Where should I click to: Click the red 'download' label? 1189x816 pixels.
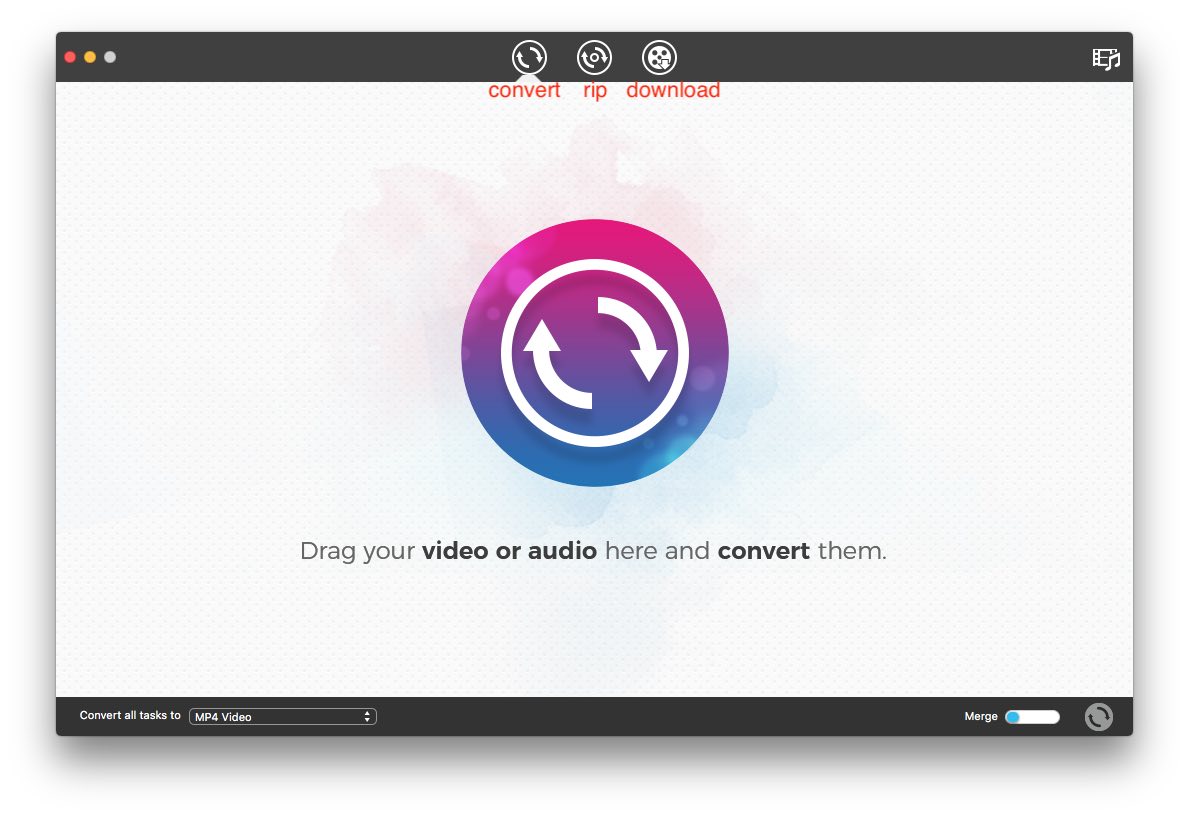(x=673, y=90)
